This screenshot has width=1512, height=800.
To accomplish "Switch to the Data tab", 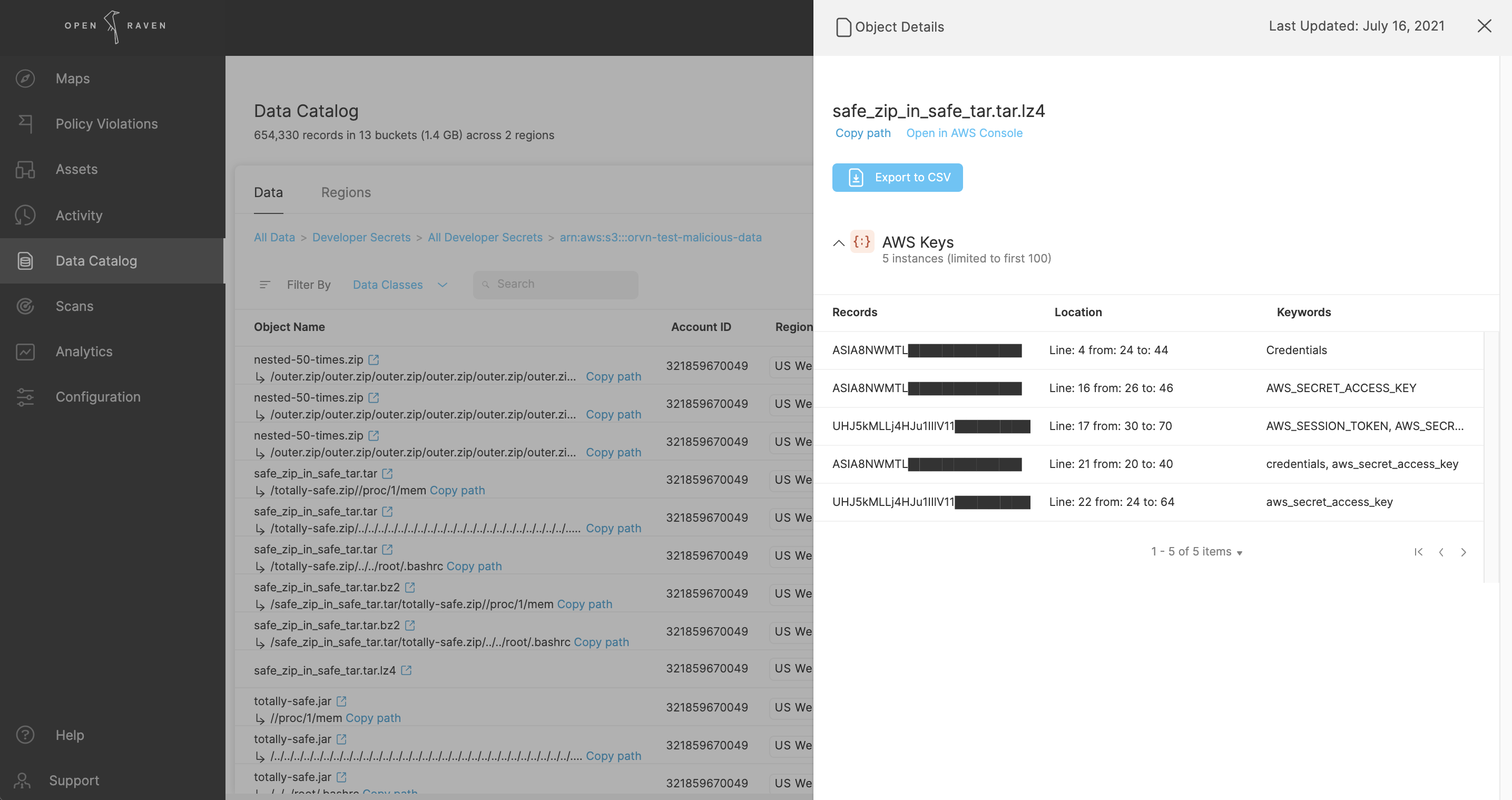I will pyautogui.click(x=268, y=192).
